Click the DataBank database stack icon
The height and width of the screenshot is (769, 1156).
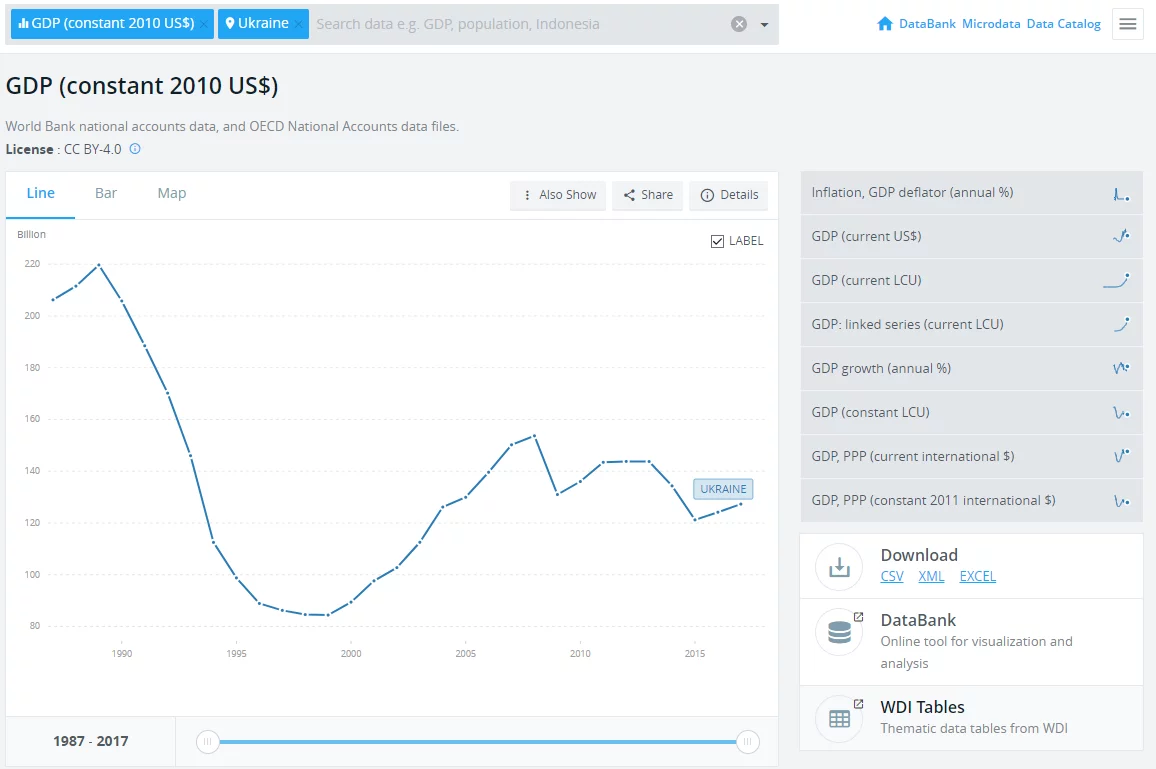click(839, 632)
